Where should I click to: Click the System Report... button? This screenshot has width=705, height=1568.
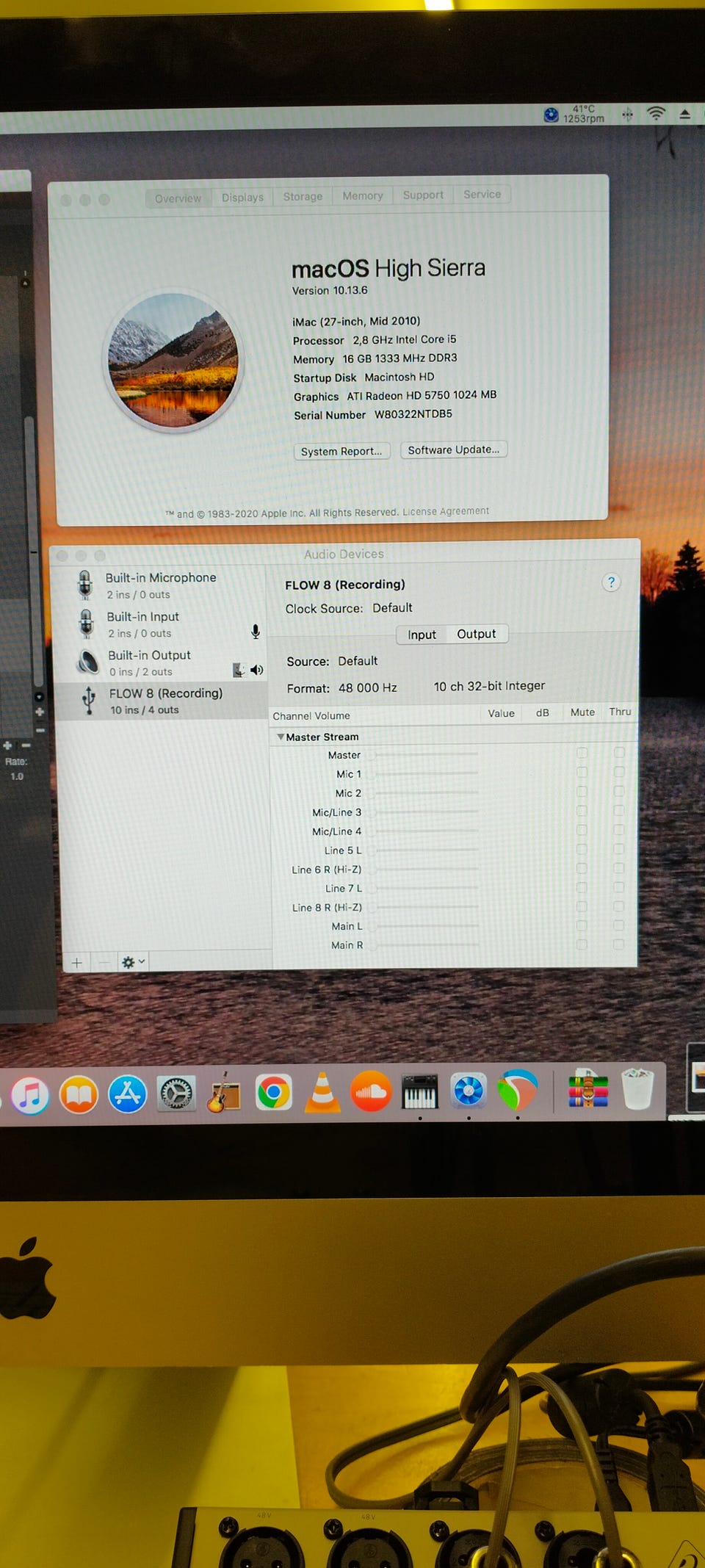[341, 451]
